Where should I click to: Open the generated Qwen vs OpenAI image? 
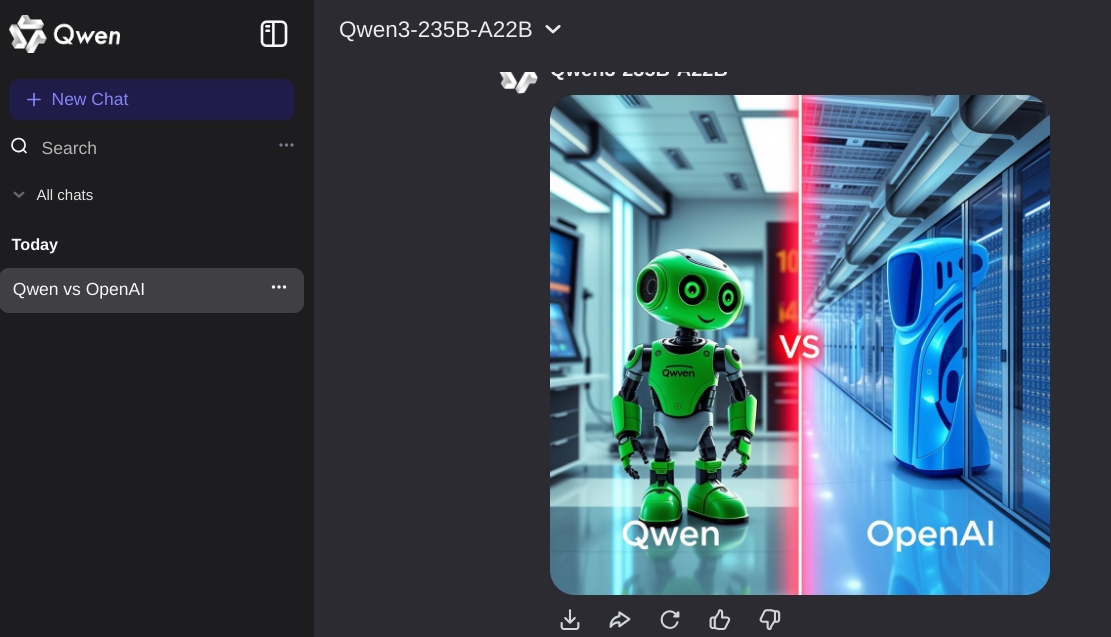pyautogui.click(x=800, y=345)
